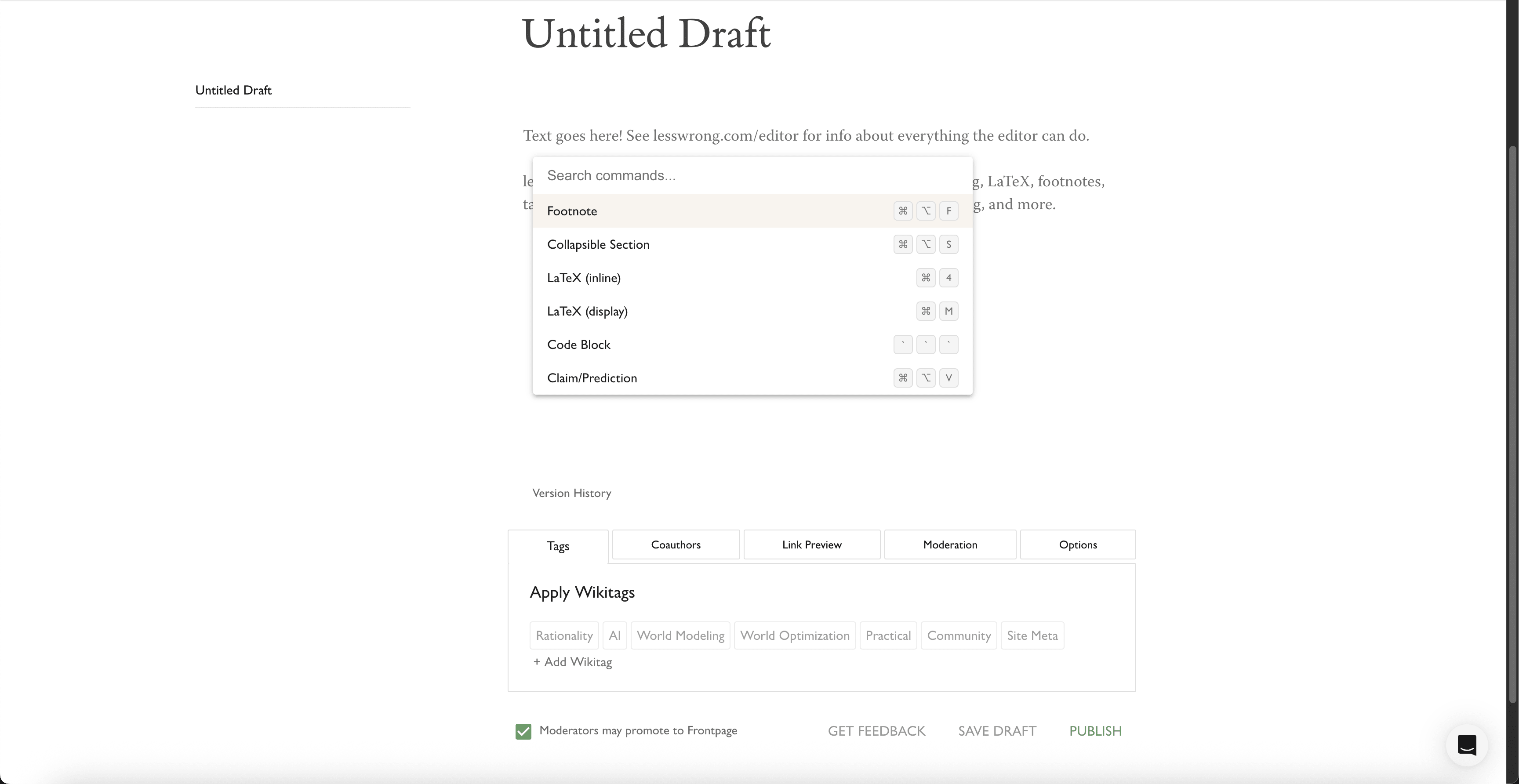This screenshot has height=784, width=1519.
Task: Open the Options tab
Action: click(1077, 544)
